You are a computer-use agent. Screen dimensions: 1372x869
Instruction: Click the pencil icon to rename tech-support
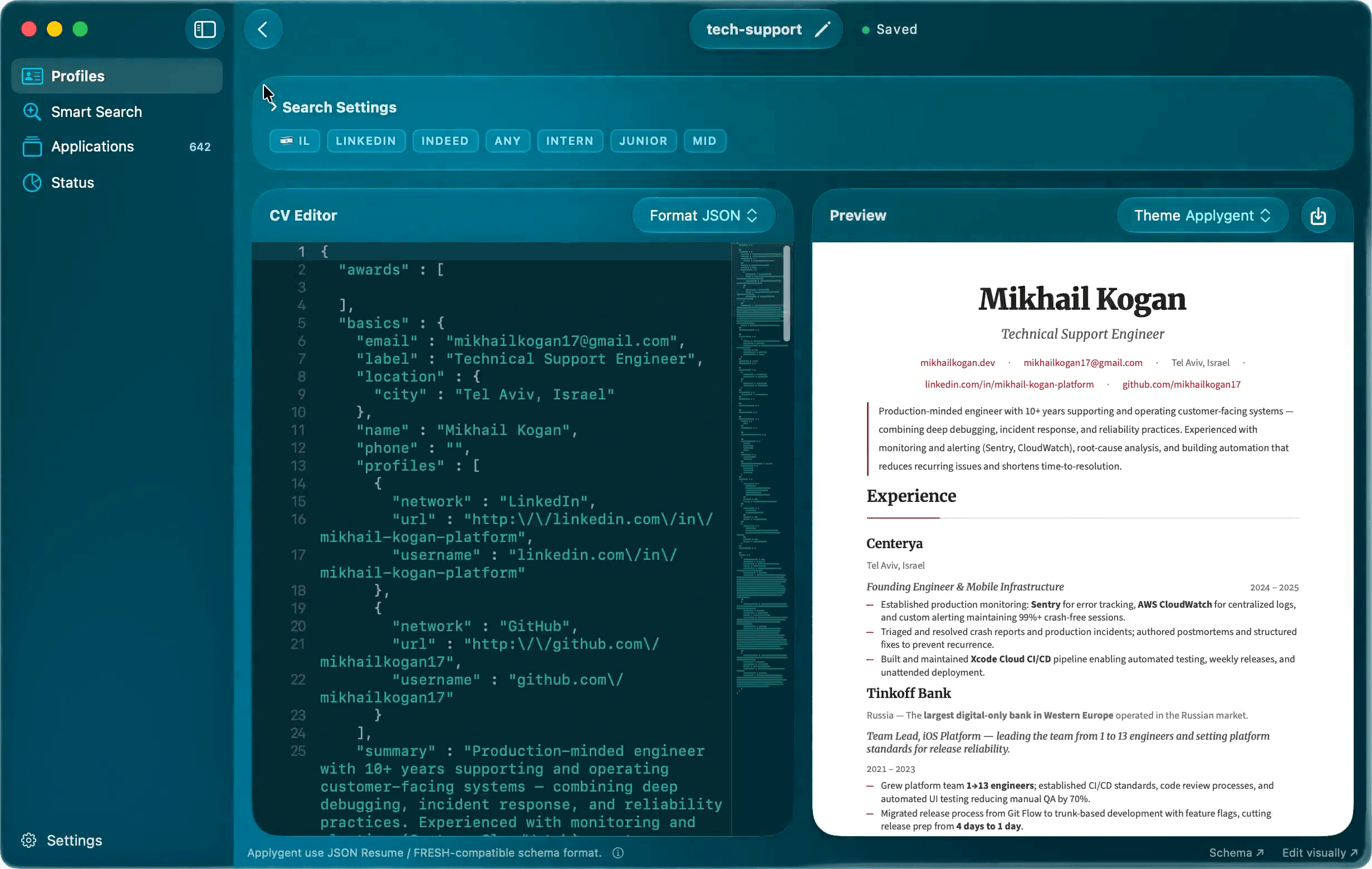(822, 29)
